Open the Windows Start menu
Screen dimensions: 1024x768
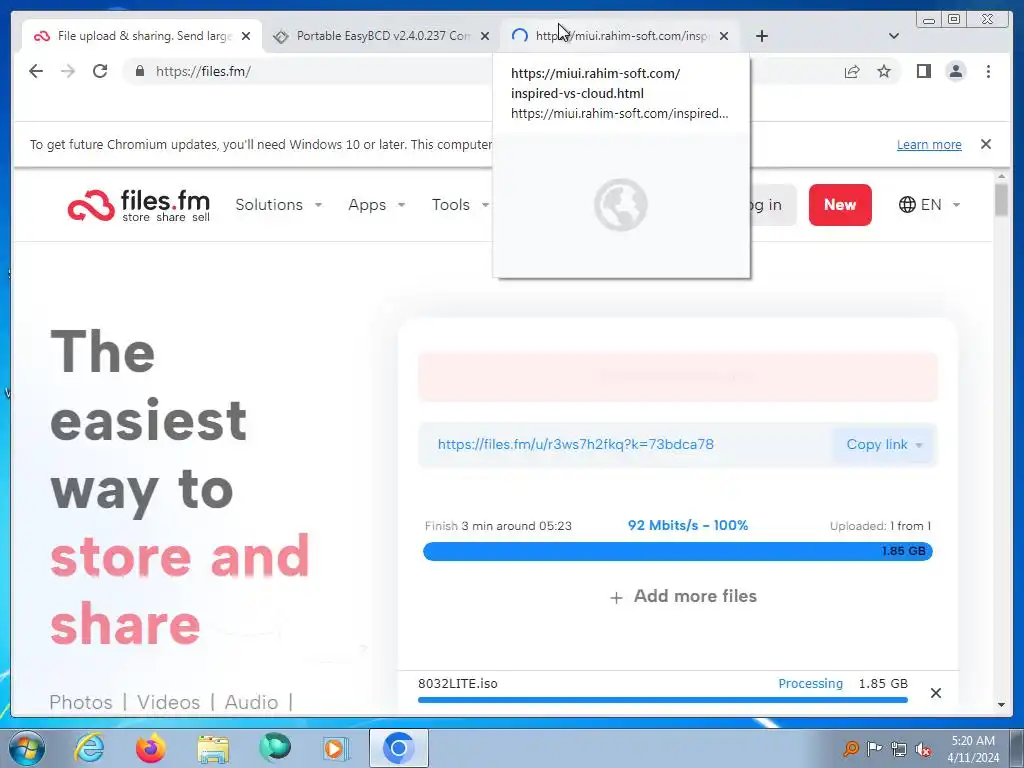26,748
